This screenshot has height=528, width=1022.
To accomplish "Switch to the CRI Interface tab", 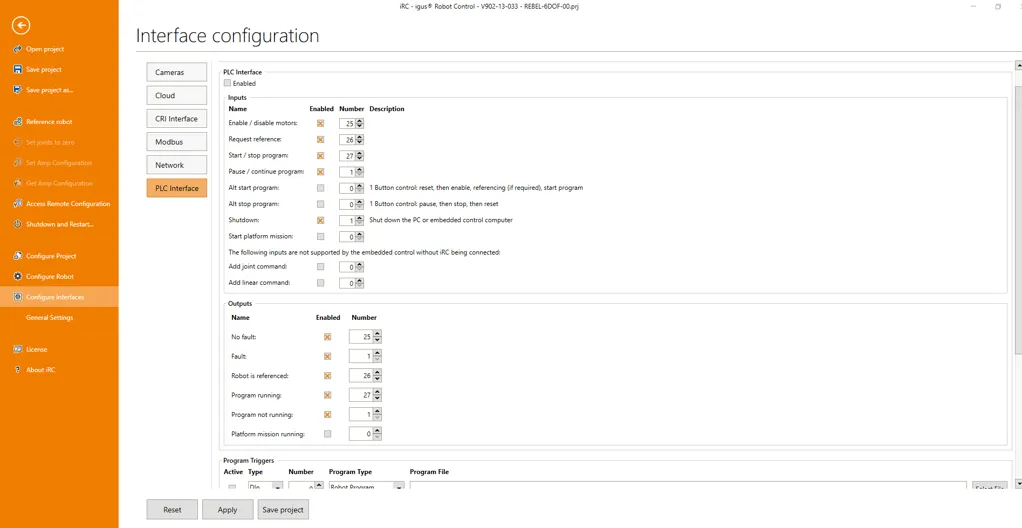I will (177, 119).
